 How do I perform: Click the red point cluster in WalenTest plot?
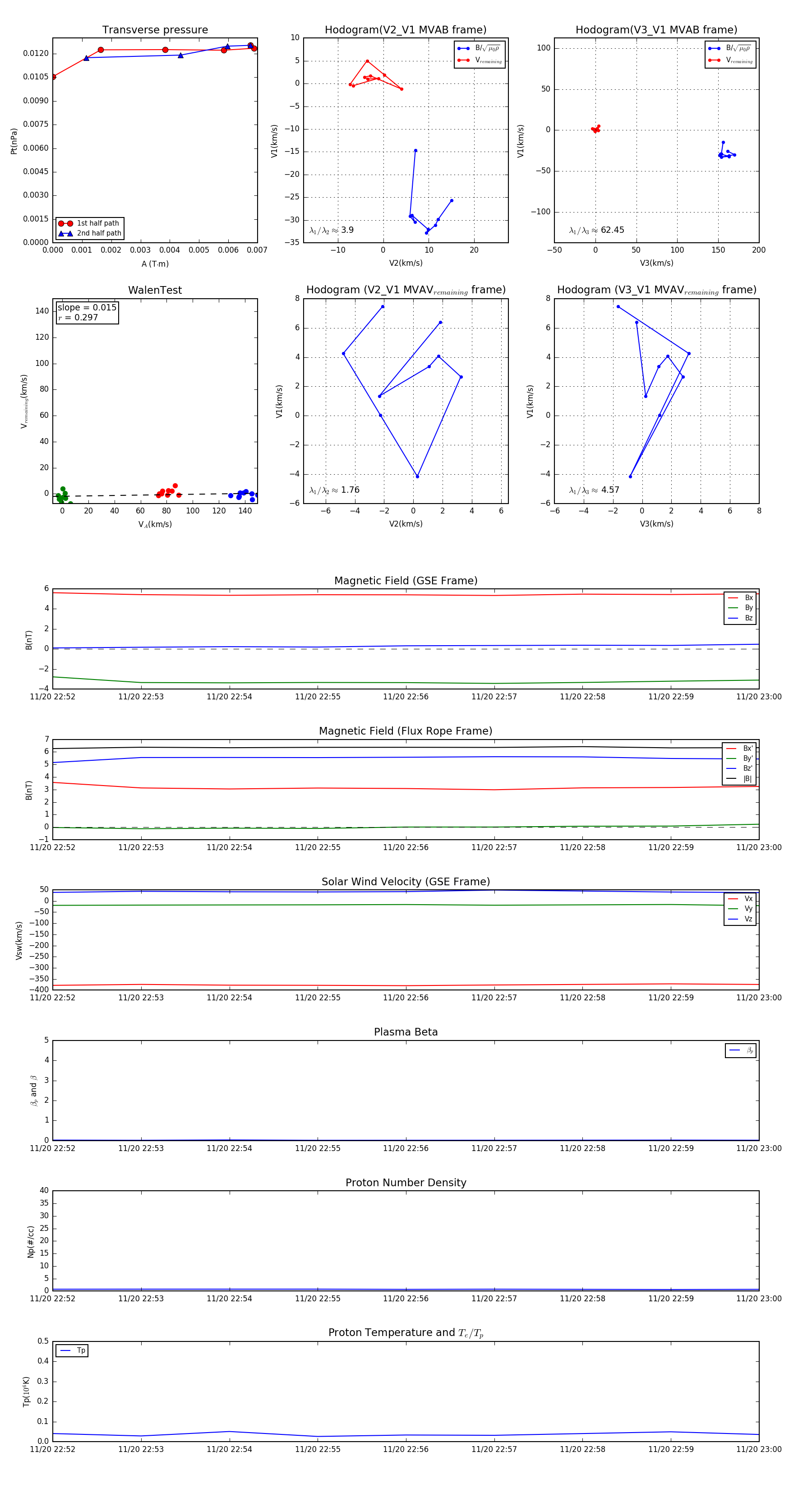tap(168, 491)
